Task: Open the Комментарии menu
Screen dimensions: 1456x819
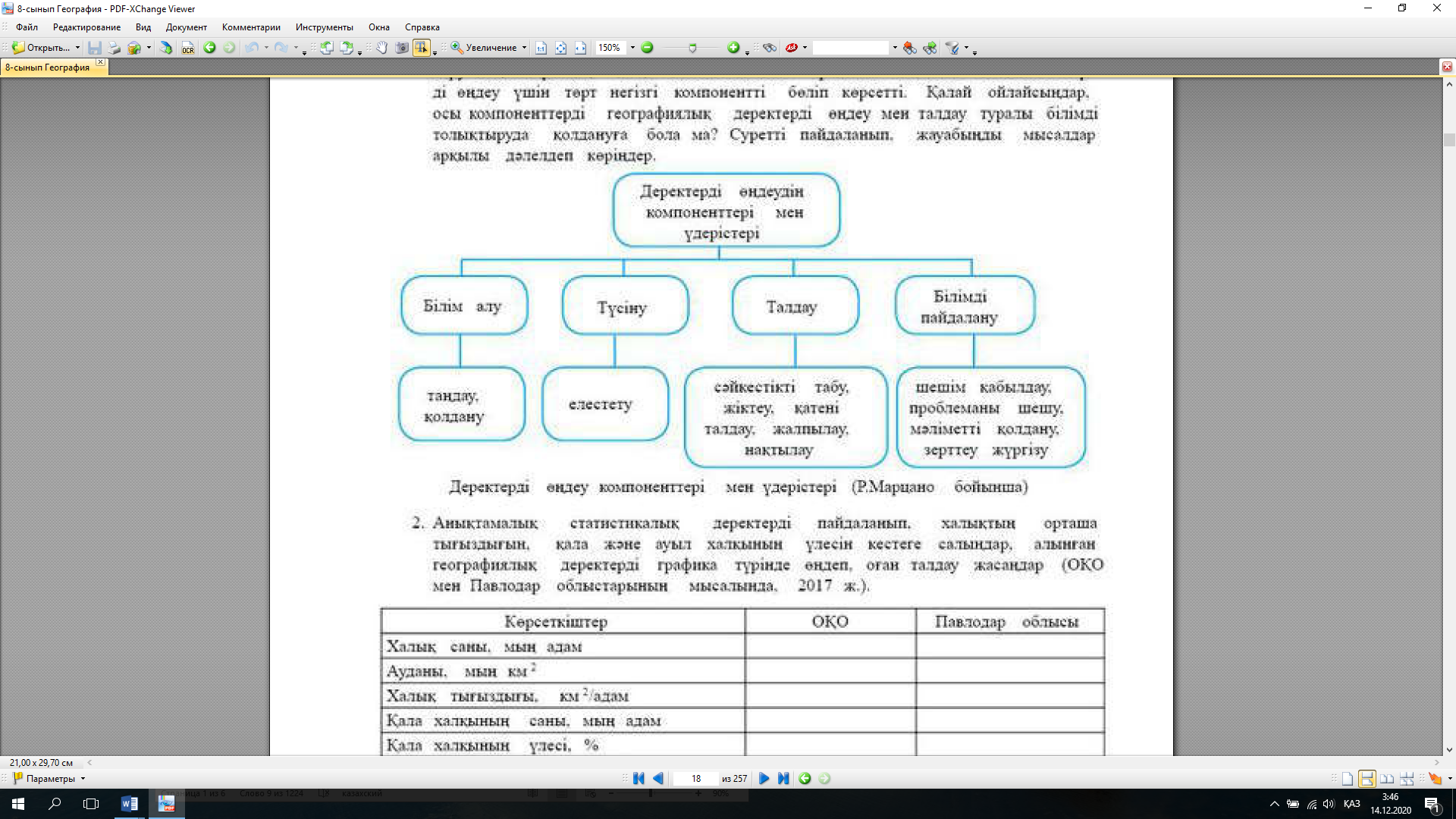Action: tap(251, 27)
